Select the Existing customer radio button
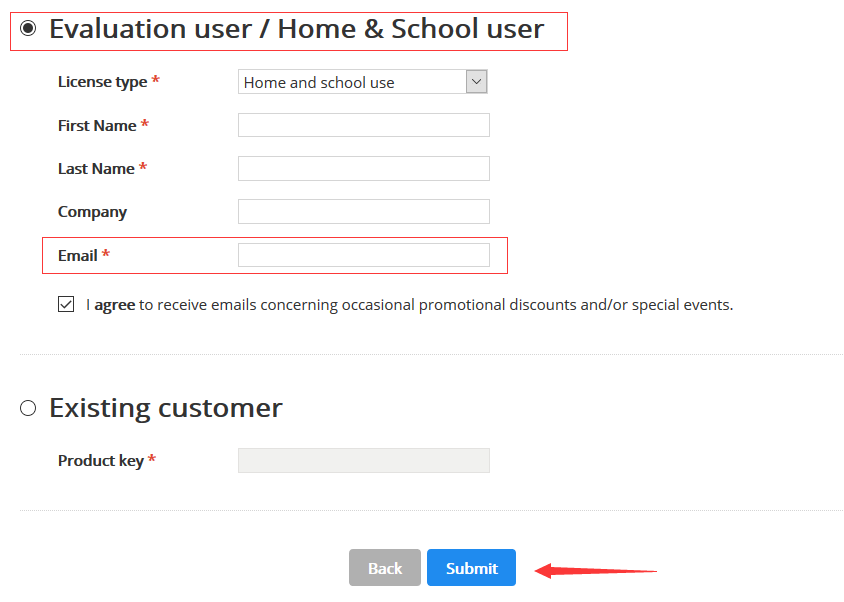Viewport: 844px width, 602px height. tap(28, 408)
